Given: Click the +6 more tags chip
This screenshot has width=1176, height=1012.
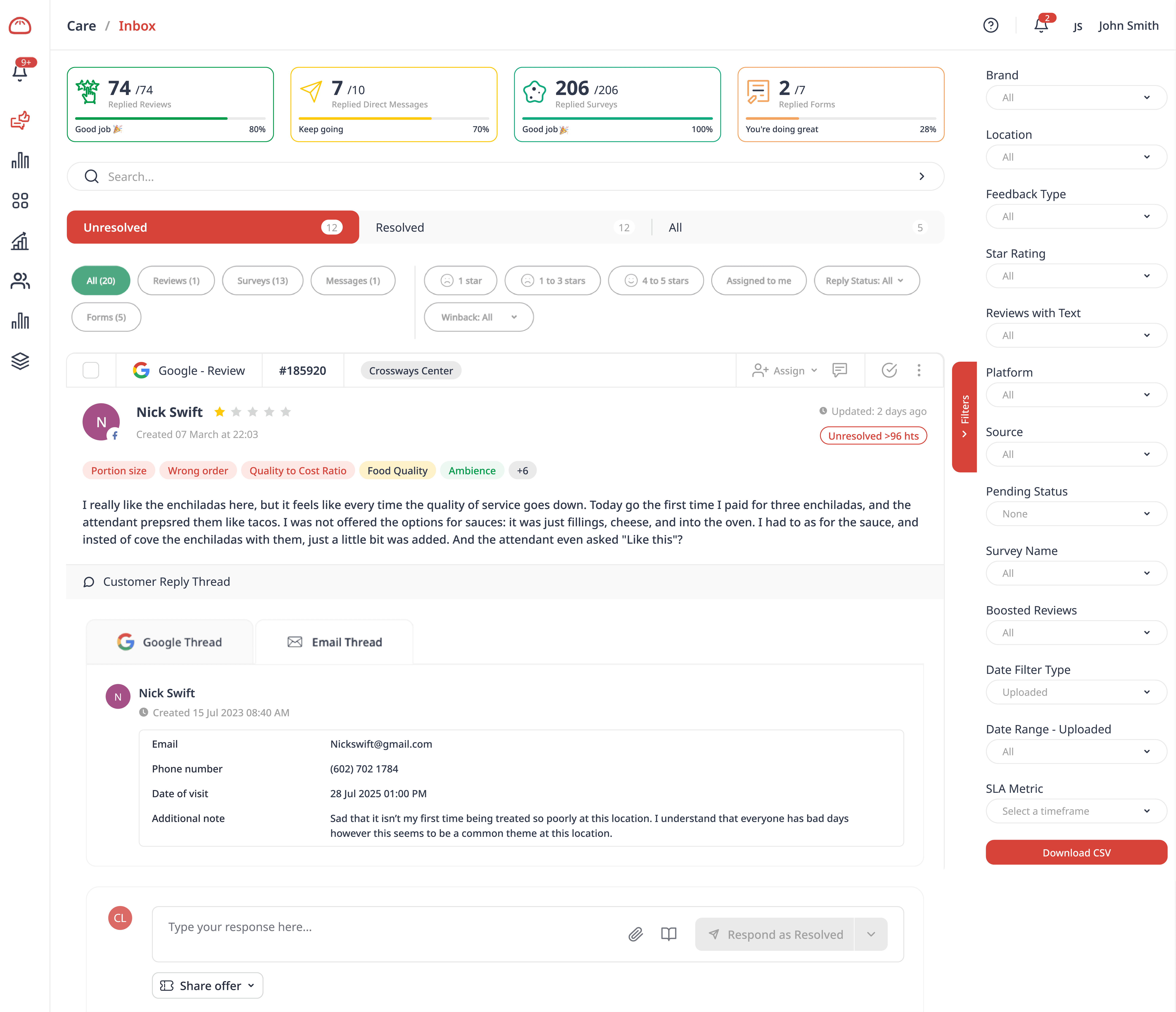Looking at the screenshot, I should tap(522, 471).
